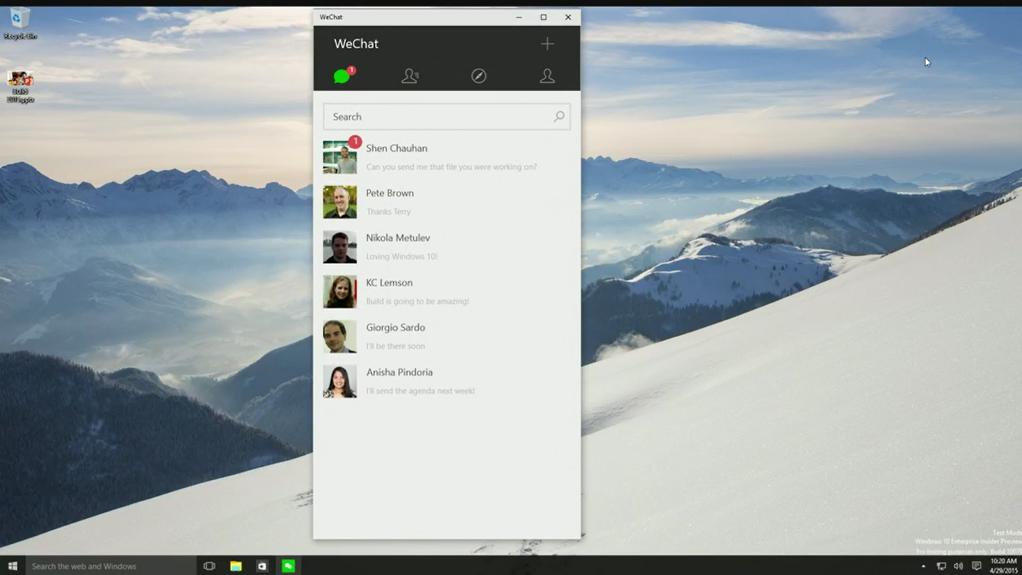Click the magnifier icon in search box
The width and height of the screenshot is (1022, 575).
click(x=559, y=117)
